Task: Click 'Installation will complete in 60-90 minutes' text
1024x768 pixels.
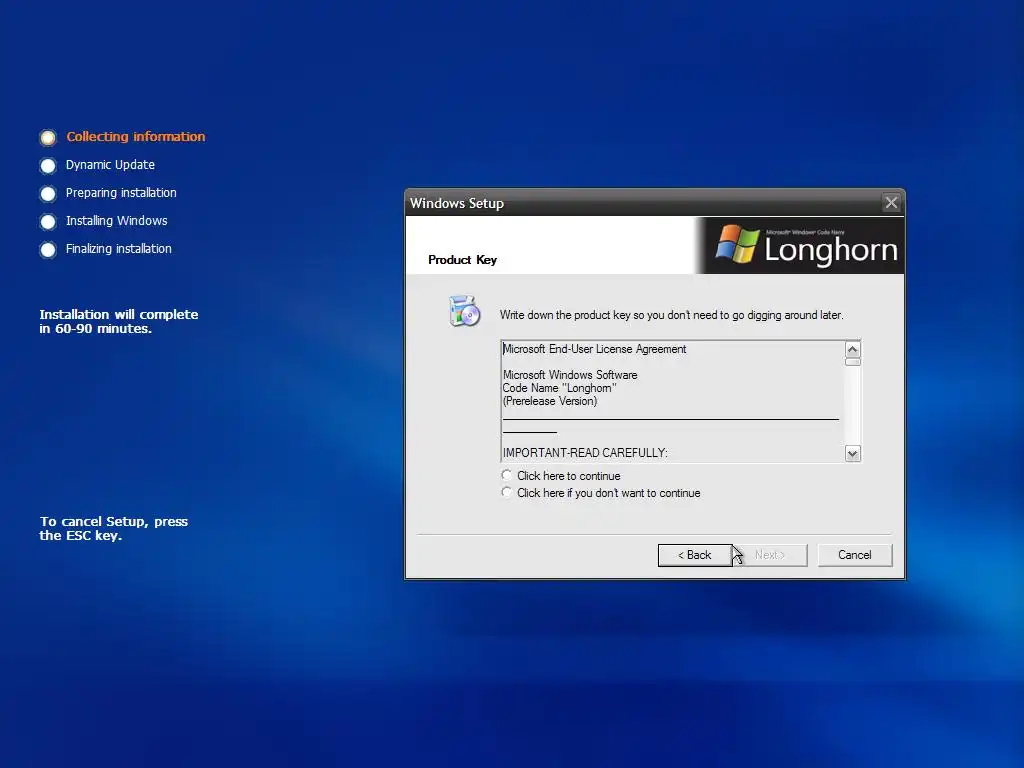Action: (x=118, y=321)
